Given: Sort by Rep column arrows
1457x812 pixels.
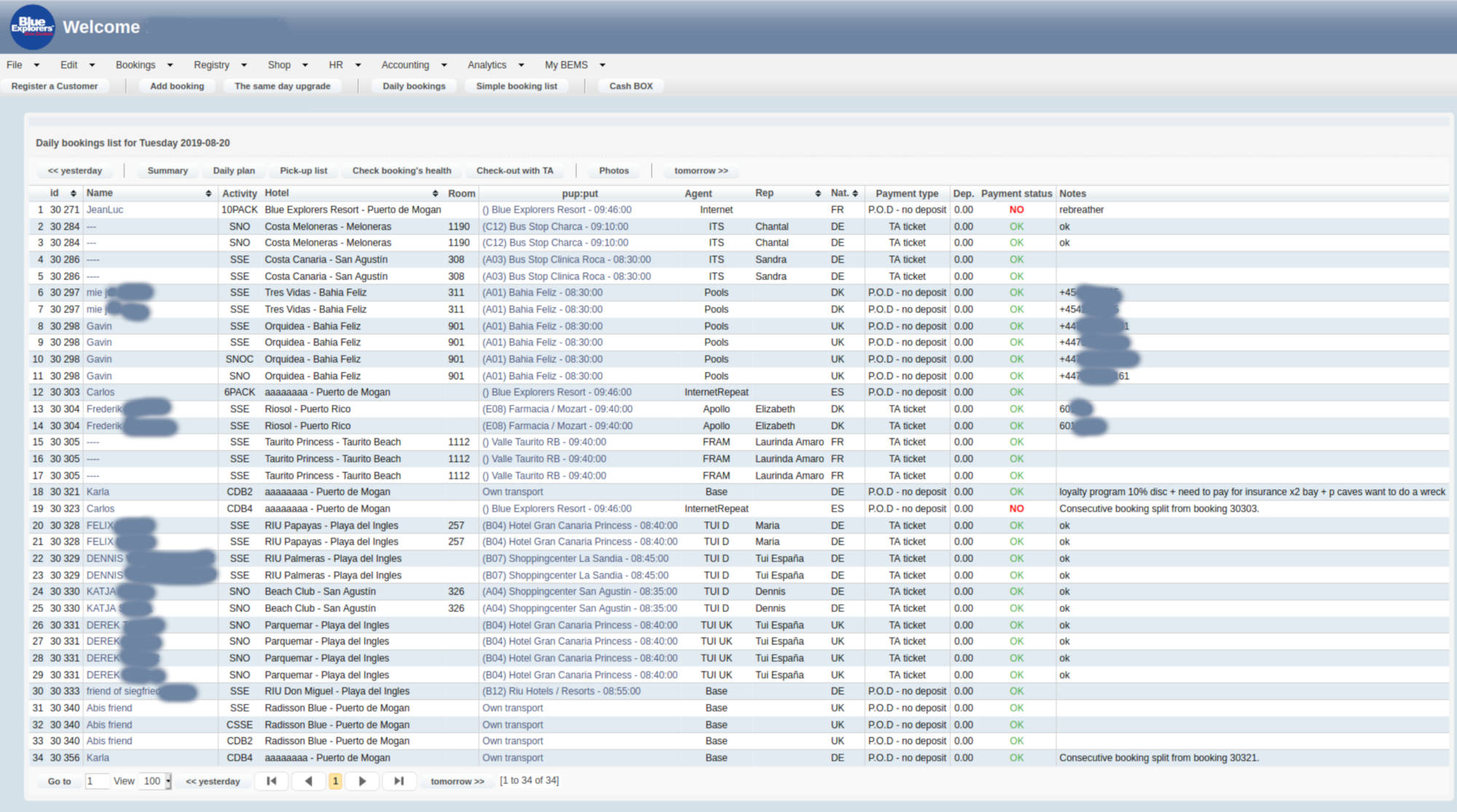Looking at the screenshot, I should (x=818, y=194).
